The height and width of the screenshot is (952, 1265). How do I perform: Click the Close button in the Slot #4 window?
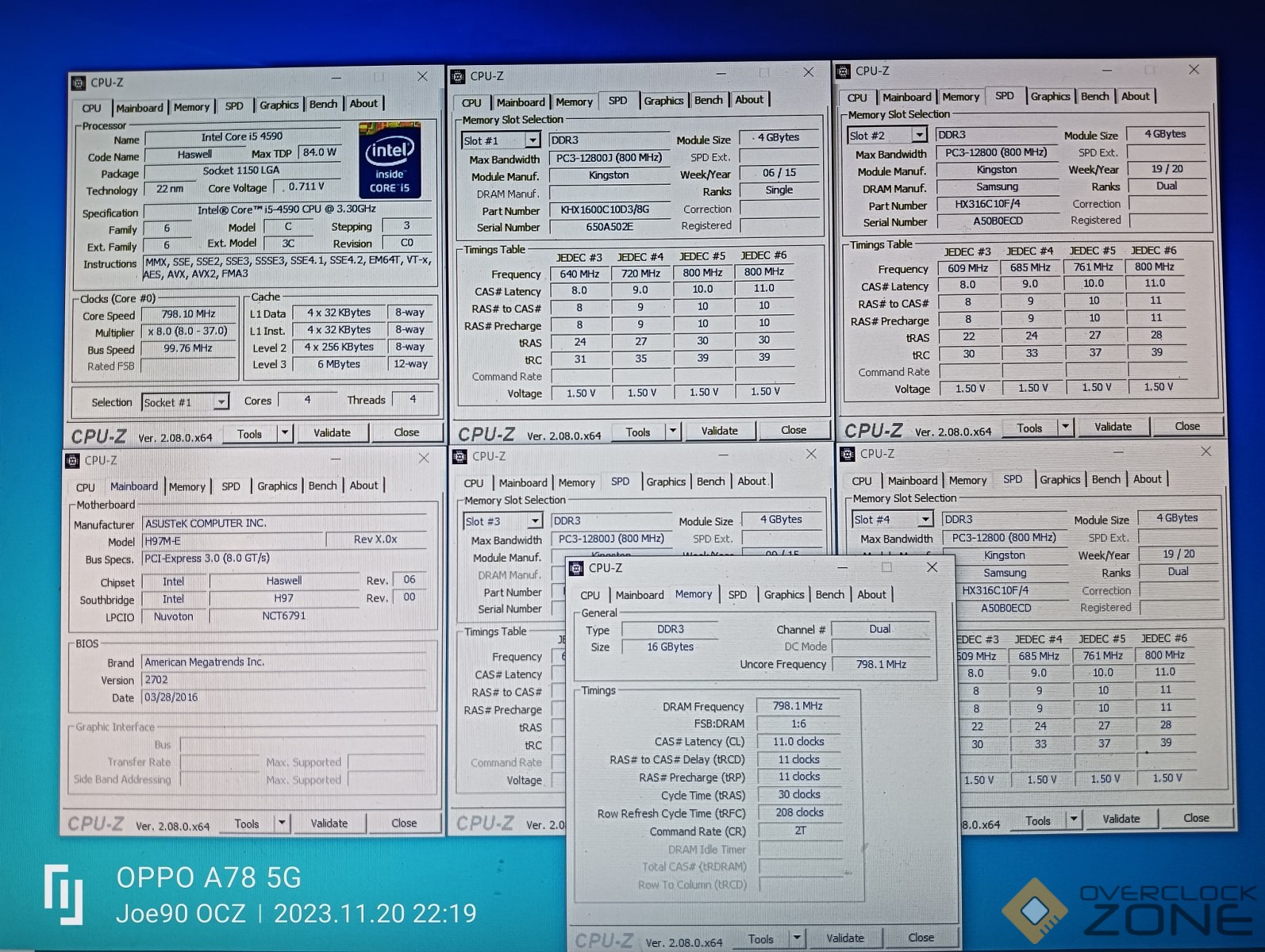[x=1196, y=818]
